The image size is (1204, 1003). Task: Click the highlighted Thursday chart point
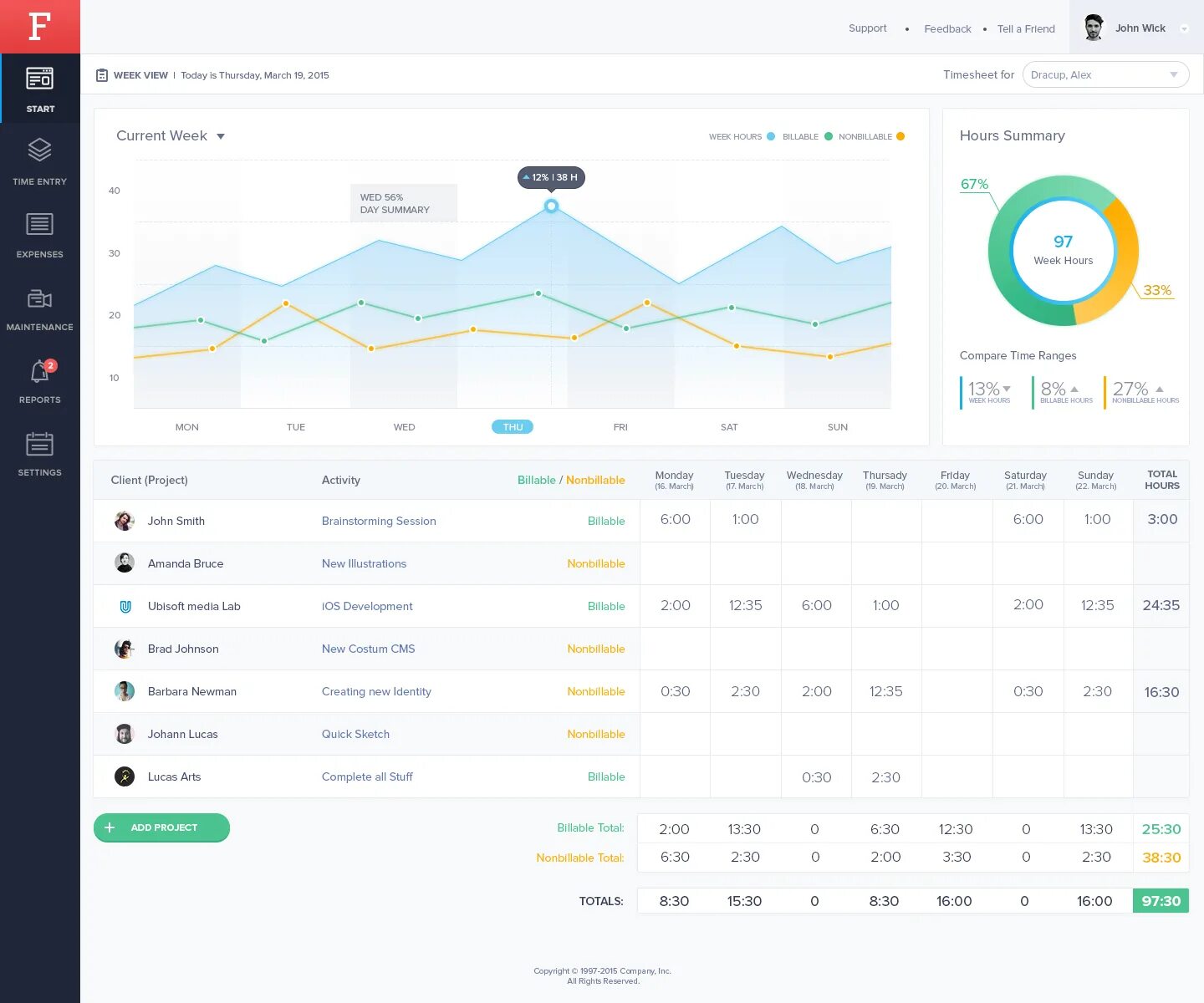click(x=551, y=206)
